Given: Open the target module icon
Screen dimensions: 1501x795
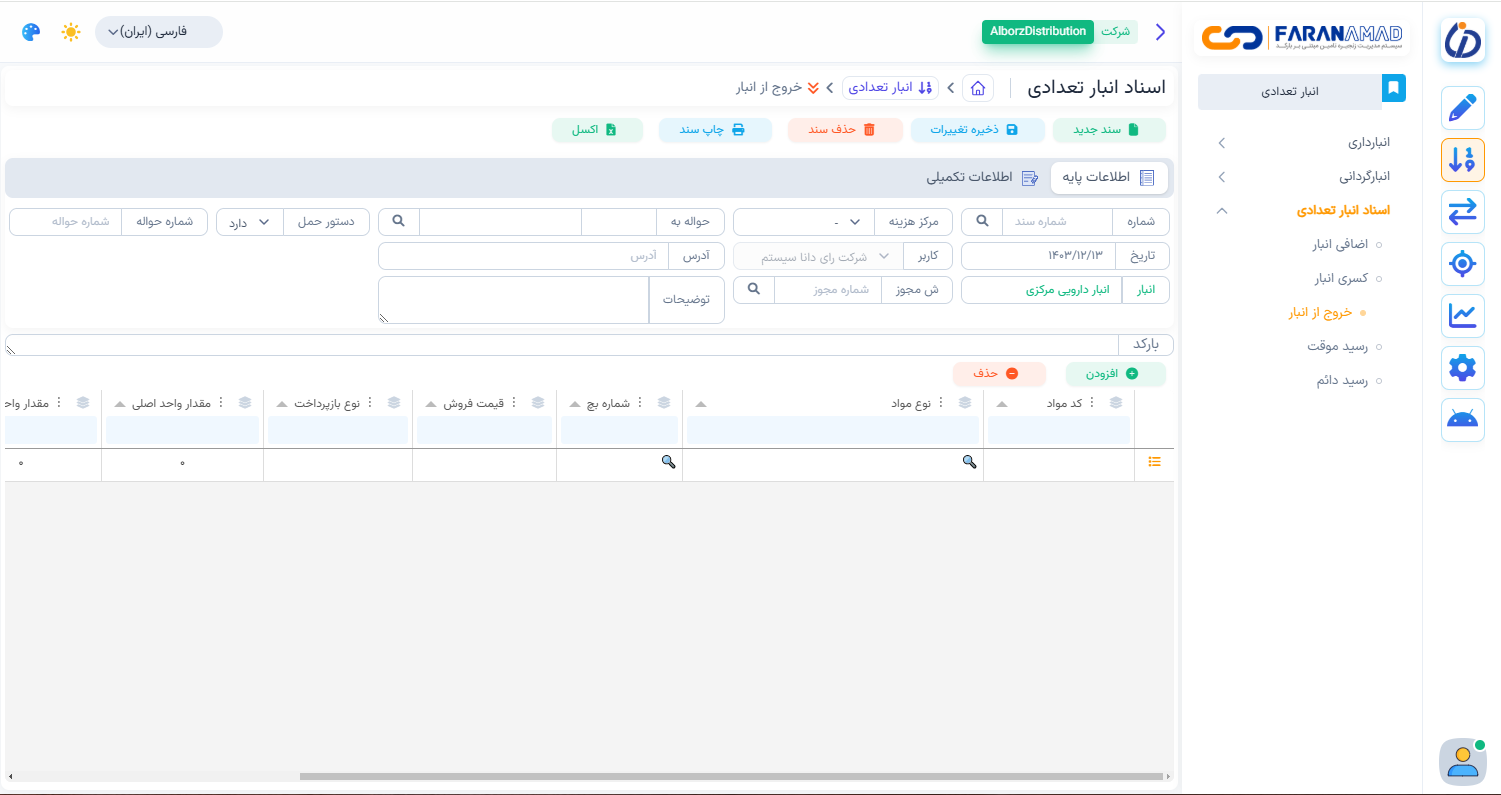Looking at the screenshot, I should [x=1462, y=264].
